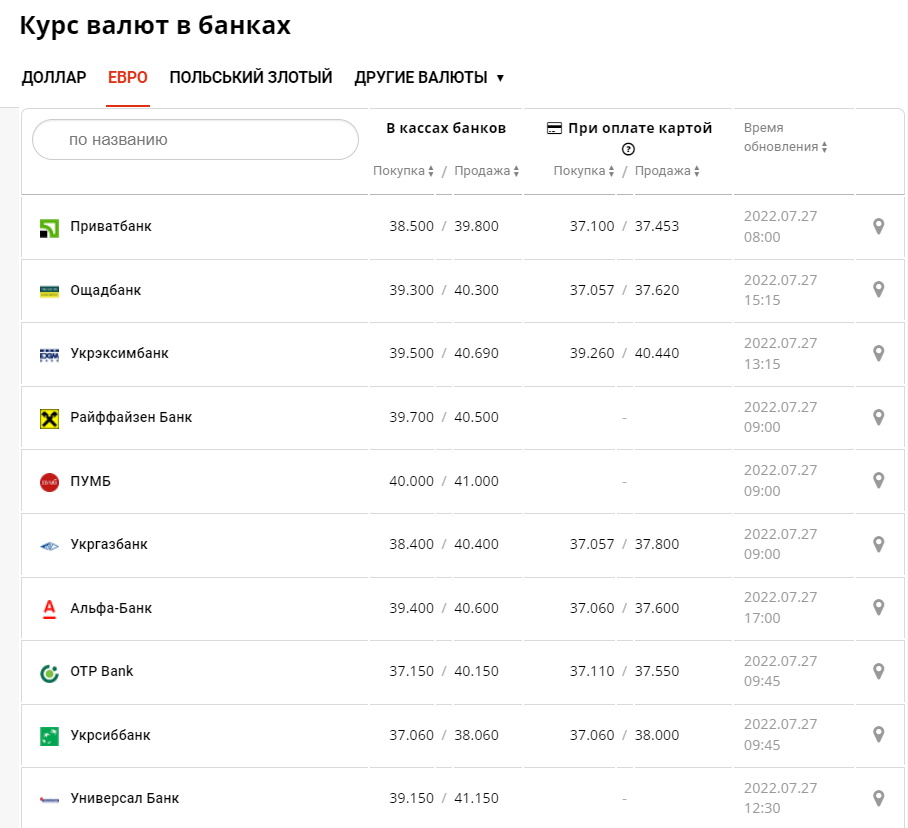Open the Универсал Банк link
Viewport: 908px width, 828px height.
tap(125, 799)
